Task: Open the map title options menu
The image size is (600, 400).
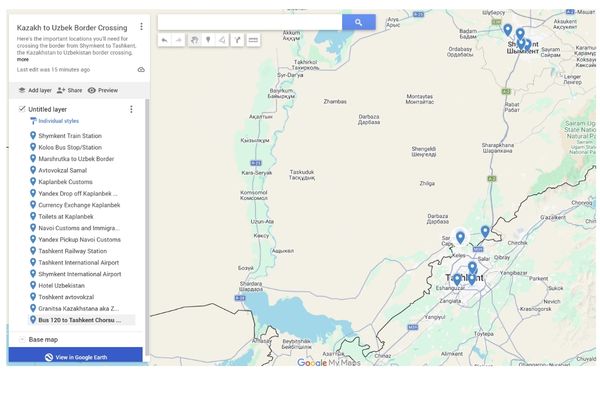Action: (141, 26)
